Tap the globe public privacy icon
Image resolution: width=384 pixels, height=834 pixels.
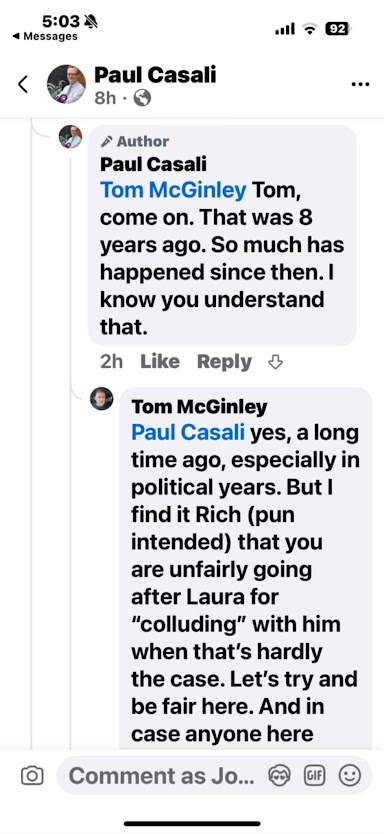(142, 98)
